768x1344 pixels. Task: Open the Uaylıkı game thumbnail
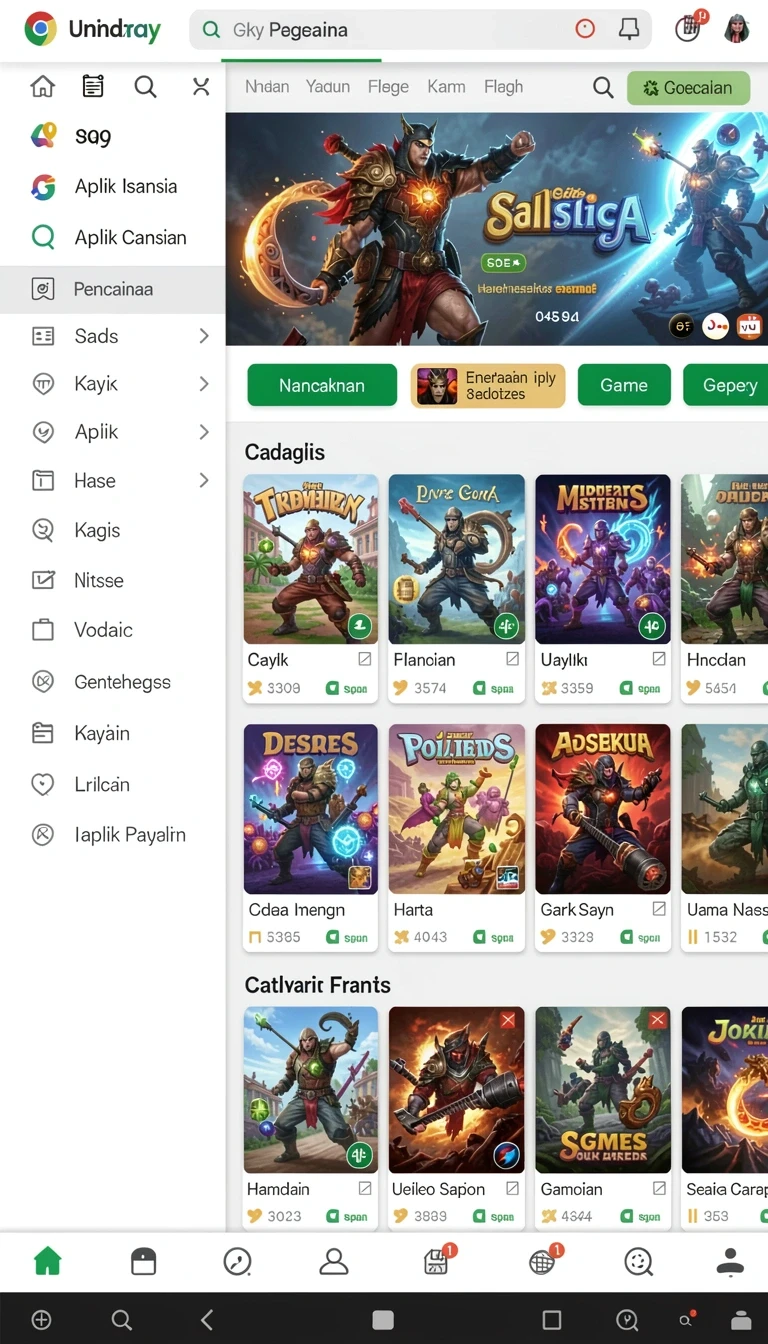(x=603, y=559)
